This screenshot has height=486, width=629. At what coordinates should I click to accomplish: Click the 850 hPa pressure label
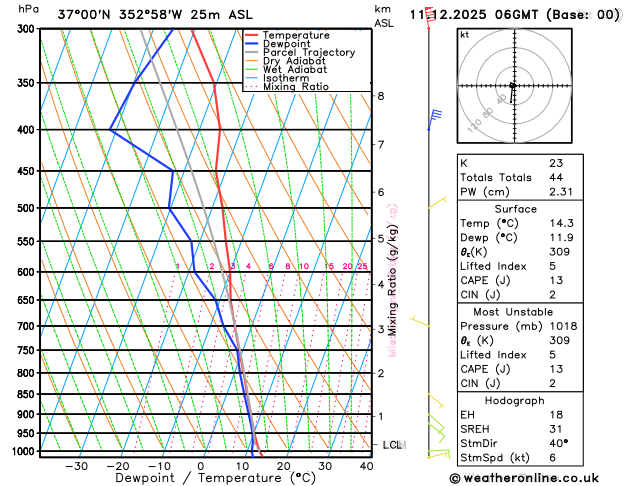point(28,394)
